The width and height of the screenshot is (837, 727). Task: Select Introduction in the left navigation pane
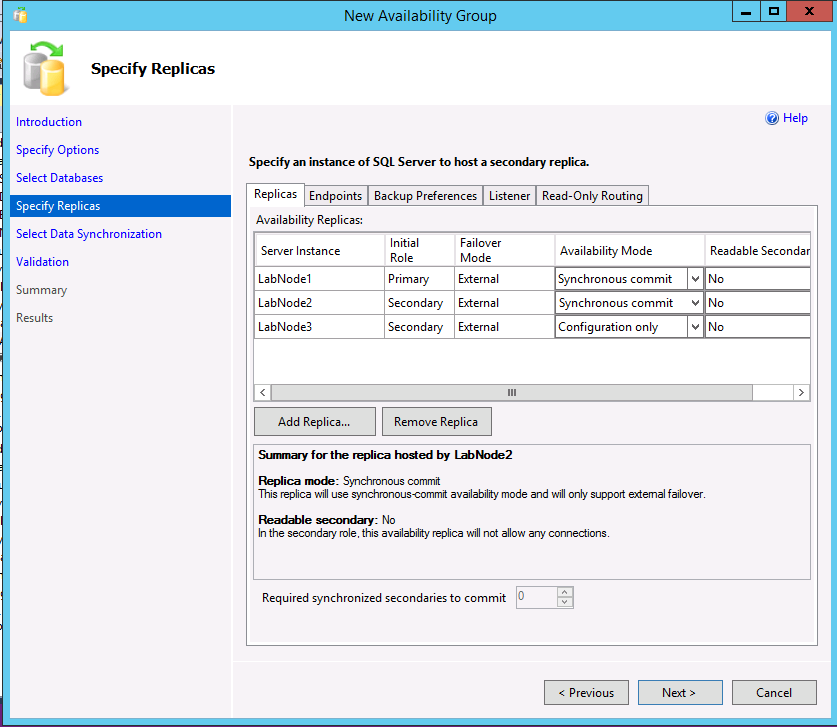click(x=49, y=121)
